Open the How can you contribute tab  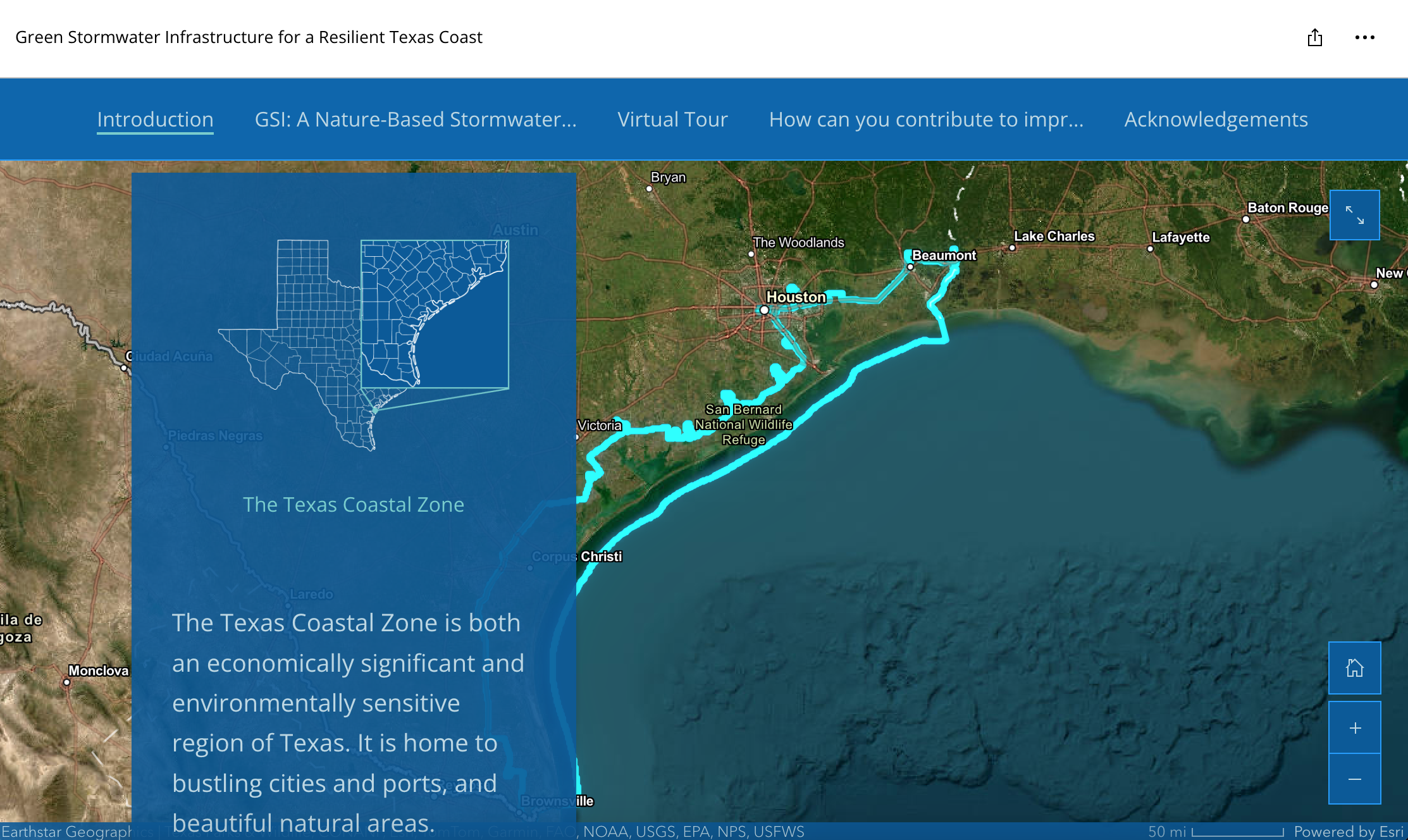click(x=926, y=120)
